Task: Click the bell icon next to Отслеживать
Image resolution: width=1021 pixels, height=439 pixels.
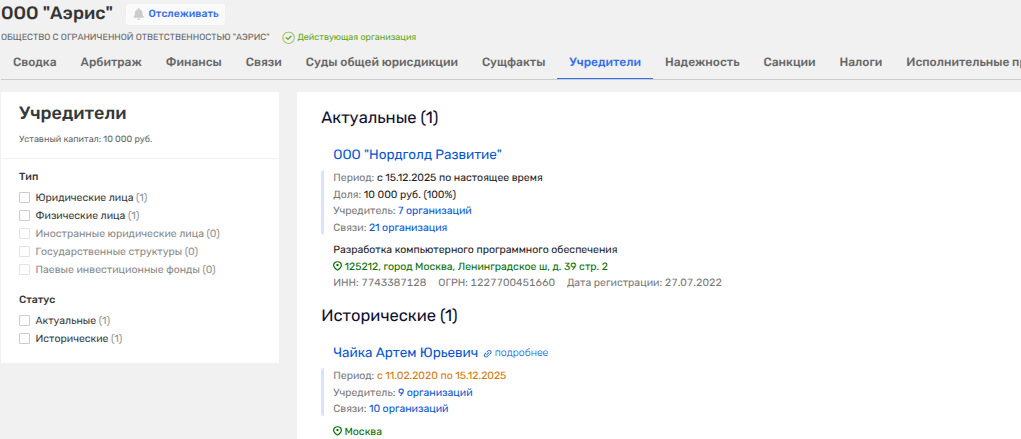Action: tap(139, 14)
